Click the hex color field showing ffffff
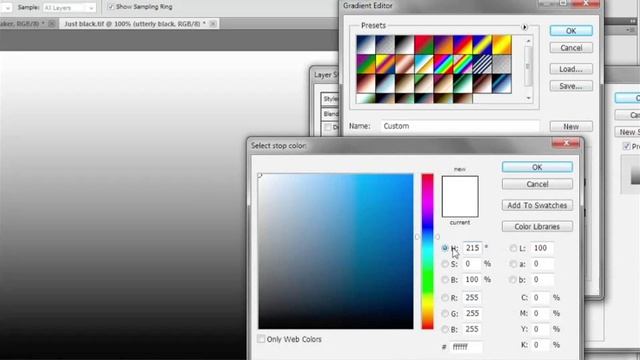640x360 pixels. pyautogui.click(x=467, y=347)
